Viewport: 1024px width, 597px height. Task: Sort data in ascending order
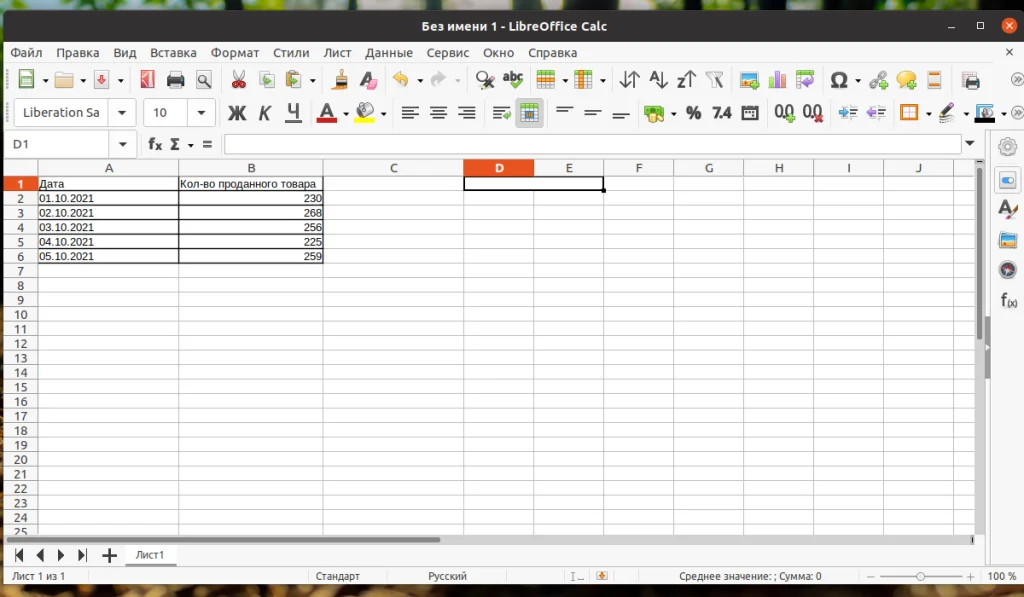pyautogui.click(x=657, y=79)
